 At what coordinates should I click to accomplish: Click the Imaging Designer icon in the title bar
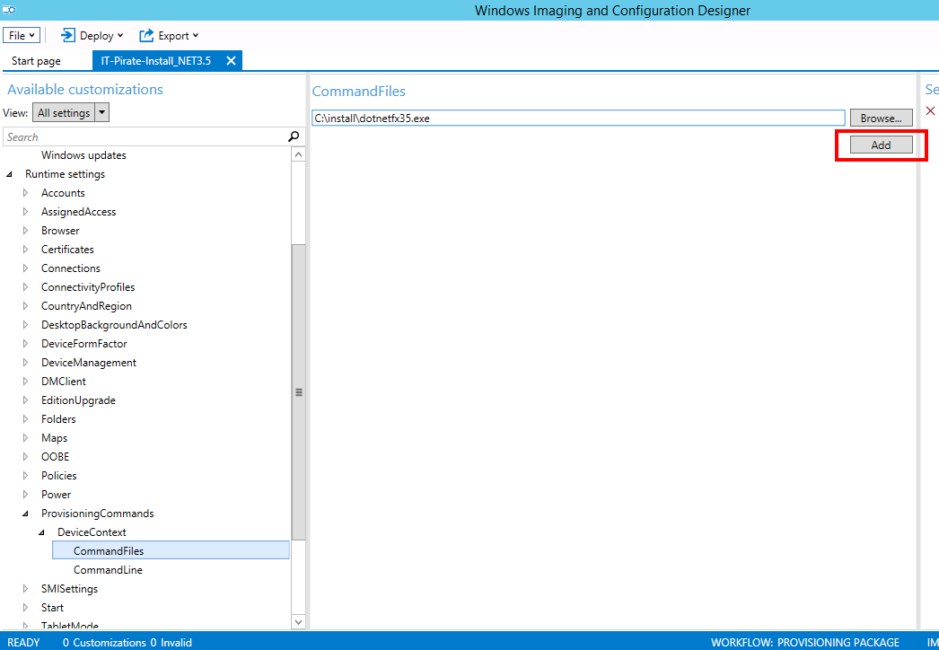(10, 10)
